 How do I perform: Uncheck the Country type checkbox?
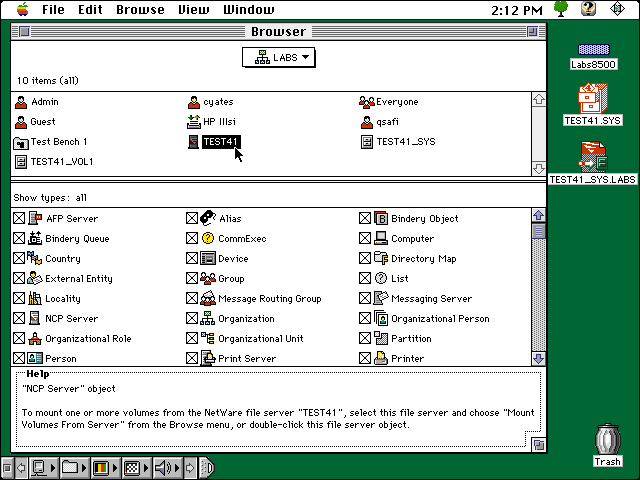point(19,258)
